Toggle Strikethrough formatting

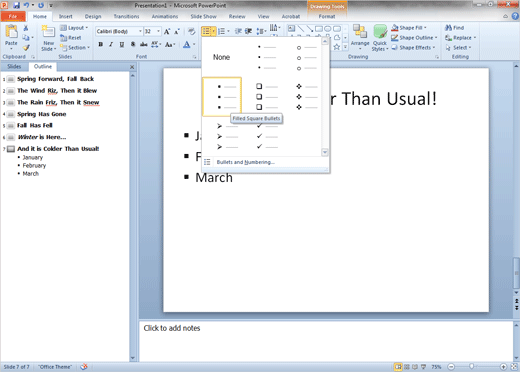point(143,44)
